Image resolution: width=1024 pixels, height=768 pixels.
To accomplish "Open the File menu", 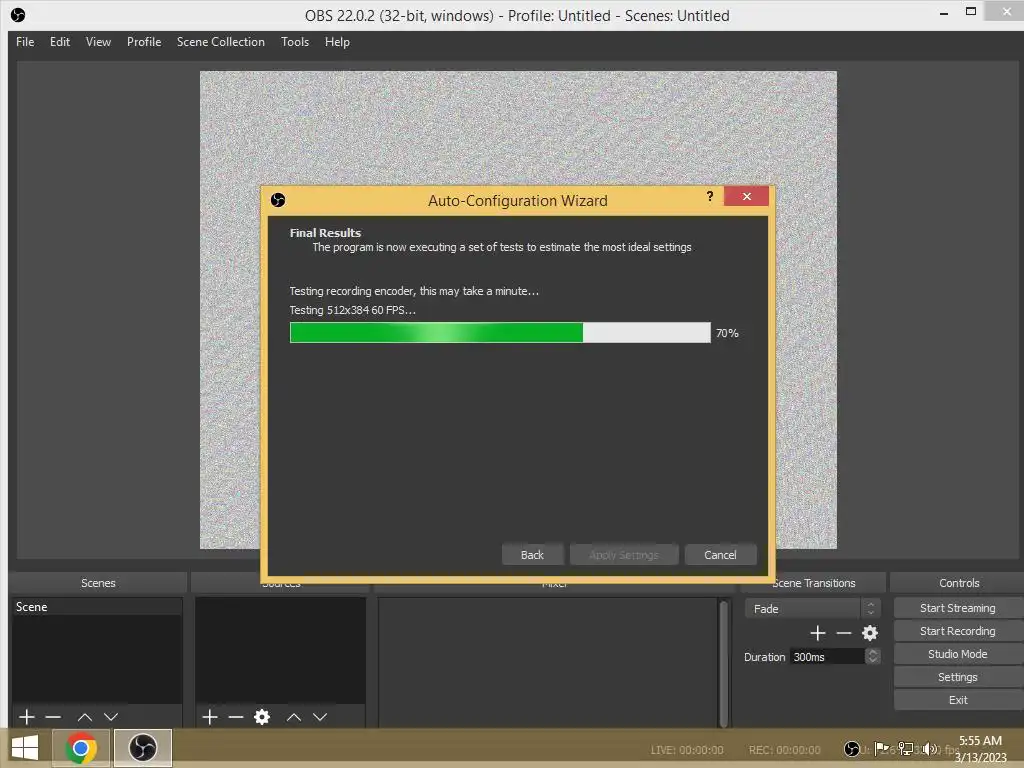I will [x=25, y=42].
